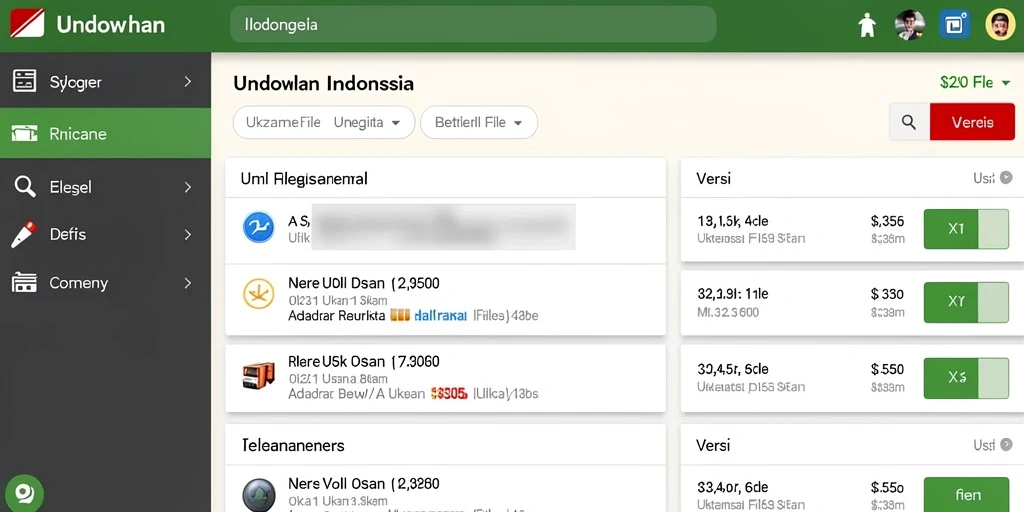Click the Rnicane sidebar icon
This screenshot has height=512, width=1024.
click(x=24, y=134)
